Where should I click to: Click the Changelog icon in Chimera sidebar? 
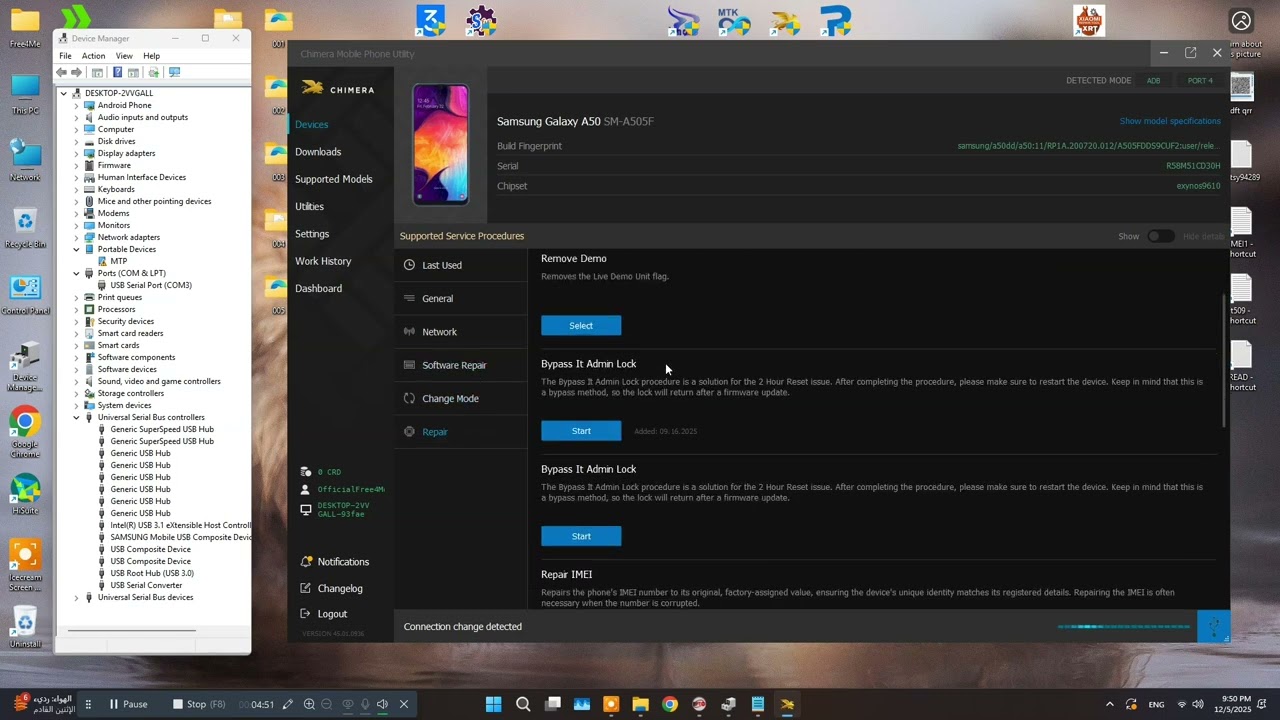pos(306,588)
